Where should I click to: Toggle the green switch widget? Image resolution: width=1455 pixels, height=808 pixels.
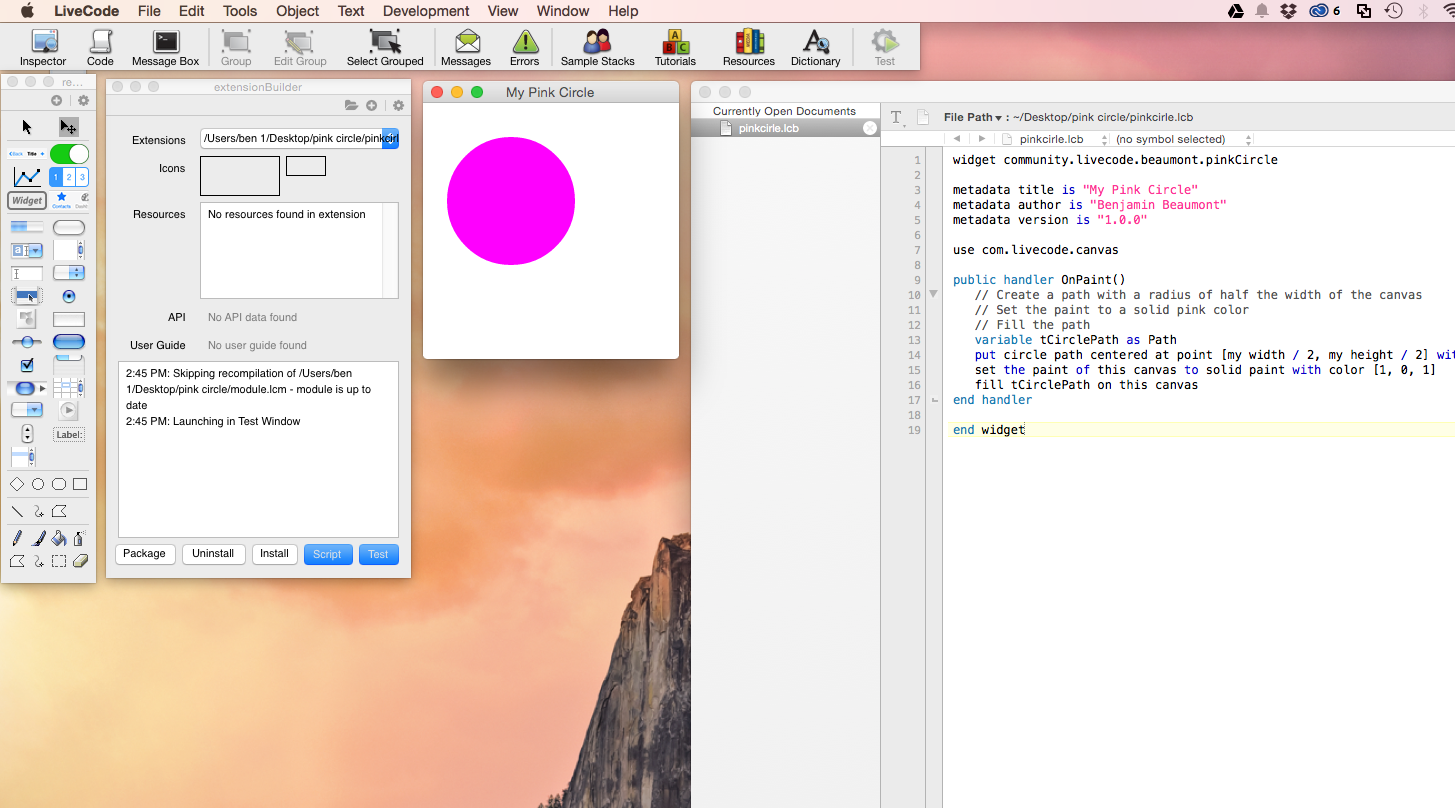[x=69, y=154]
